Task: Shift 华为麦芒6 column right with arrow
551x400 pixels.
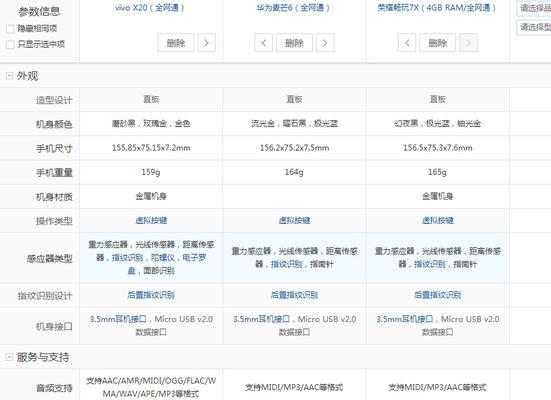Action: (x=325, y=43)
